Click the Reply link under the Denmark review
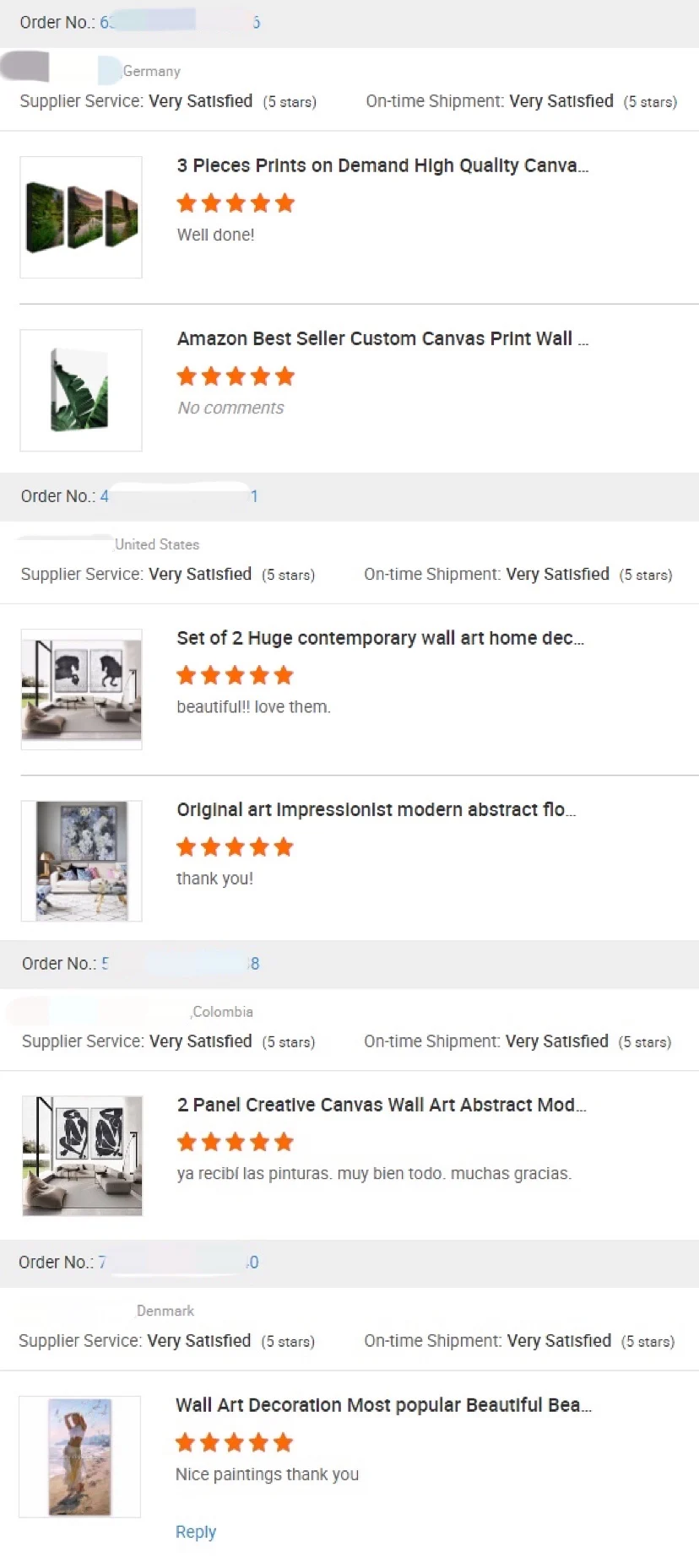This screenshot has width=699, height=1568. tap(196, 1532)
